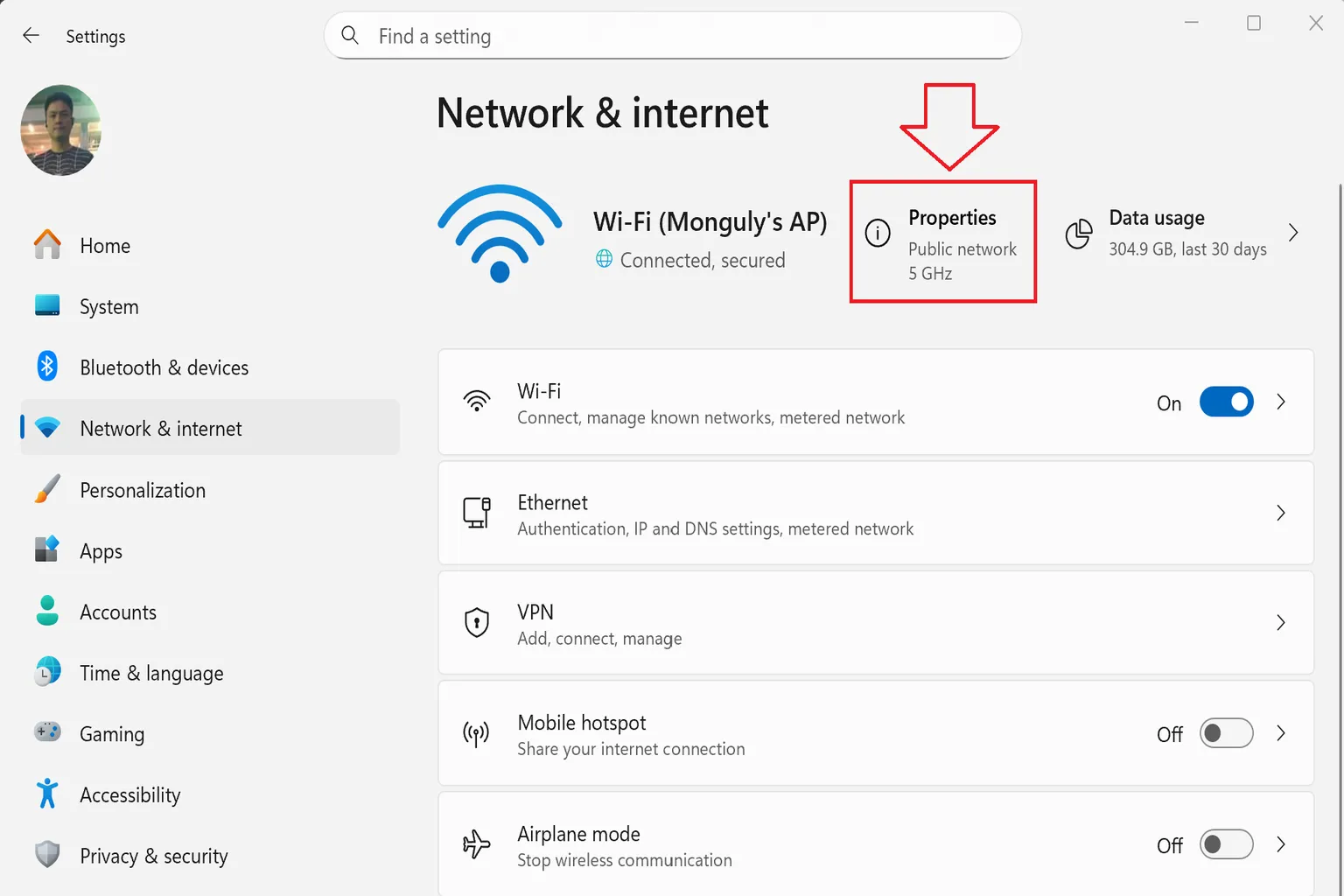Click the System monitor icon
Image resolution: width=1344 pixels, height=896 pixels.
(47, 305)
